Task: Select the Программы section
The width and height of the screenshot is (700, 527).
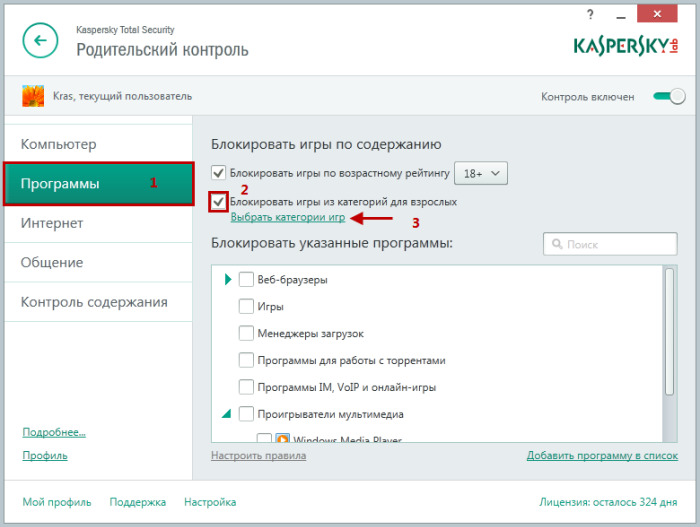Action: (99, 184)
